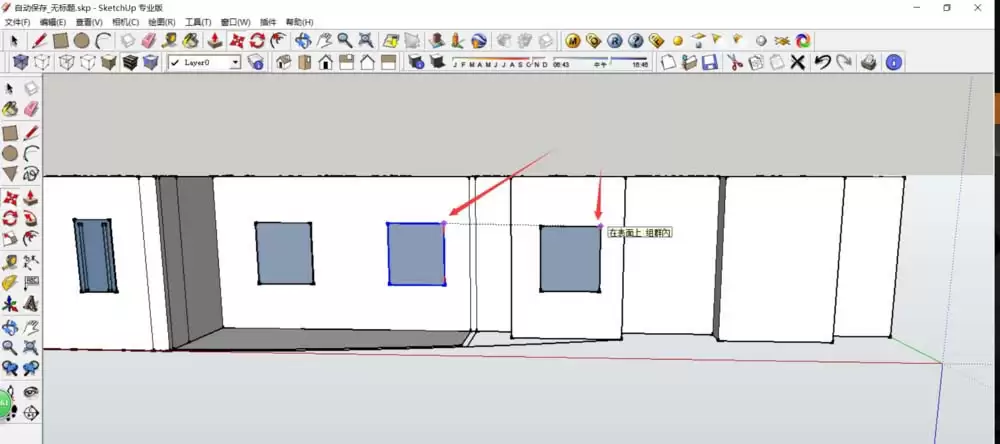Print the model with printer icon

click(x=869, y=62)
